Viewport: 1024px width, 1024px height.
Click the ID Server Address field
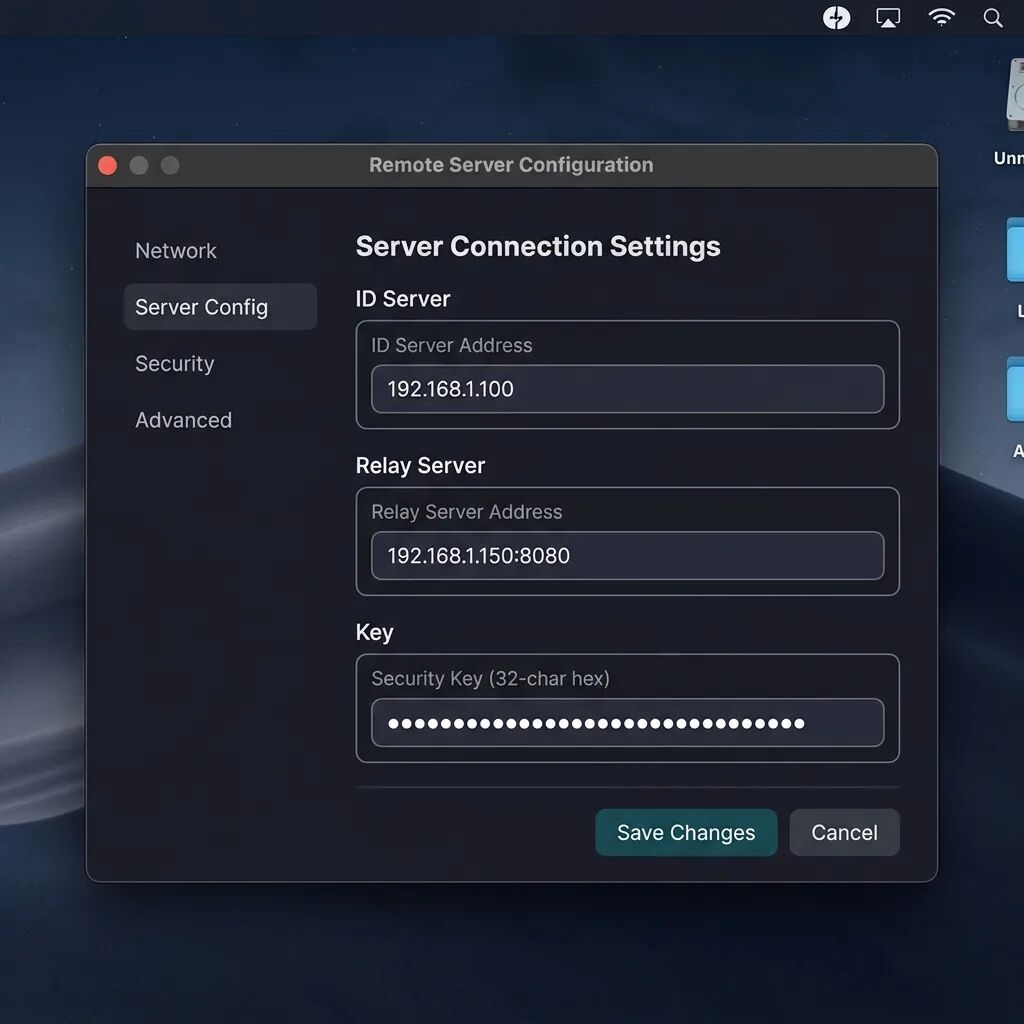pos(628,389)
